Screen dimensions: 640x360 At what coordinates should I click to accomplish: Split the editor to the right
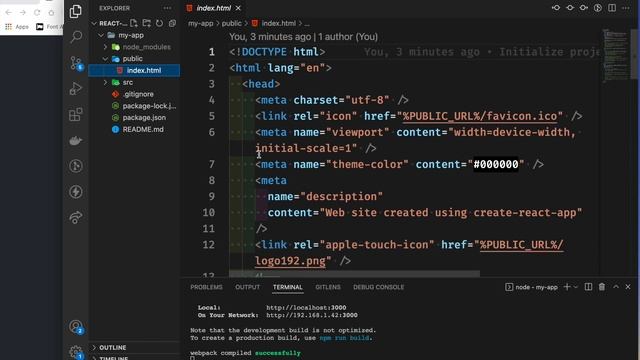pos(612,8)
